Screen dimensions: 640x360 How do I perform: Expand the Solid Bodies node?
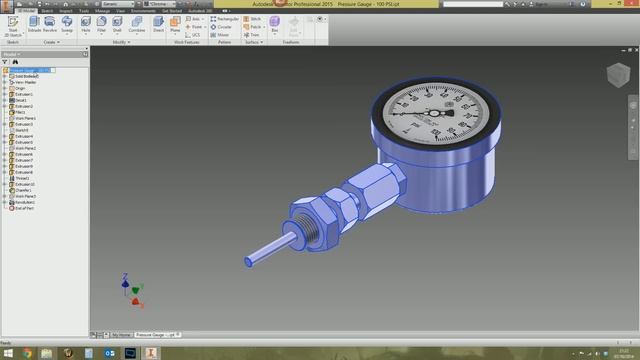pos(5,76)
